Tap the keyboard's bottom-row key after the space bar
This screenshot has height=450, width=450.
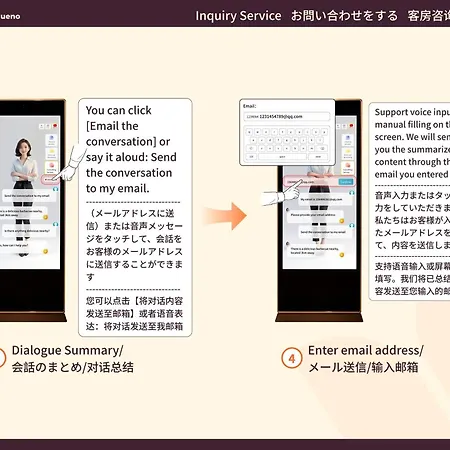click(x=318, y=156)
